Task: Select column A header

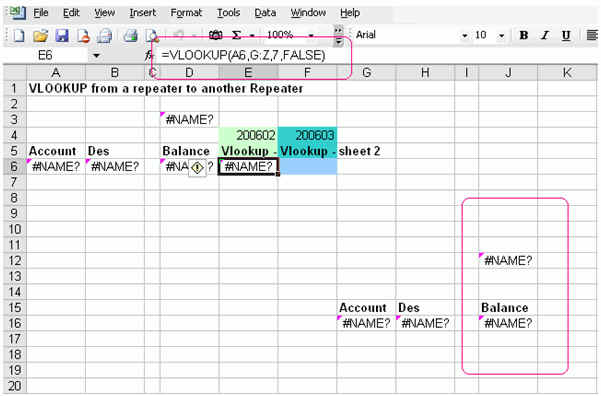Action: pos(56,72)
